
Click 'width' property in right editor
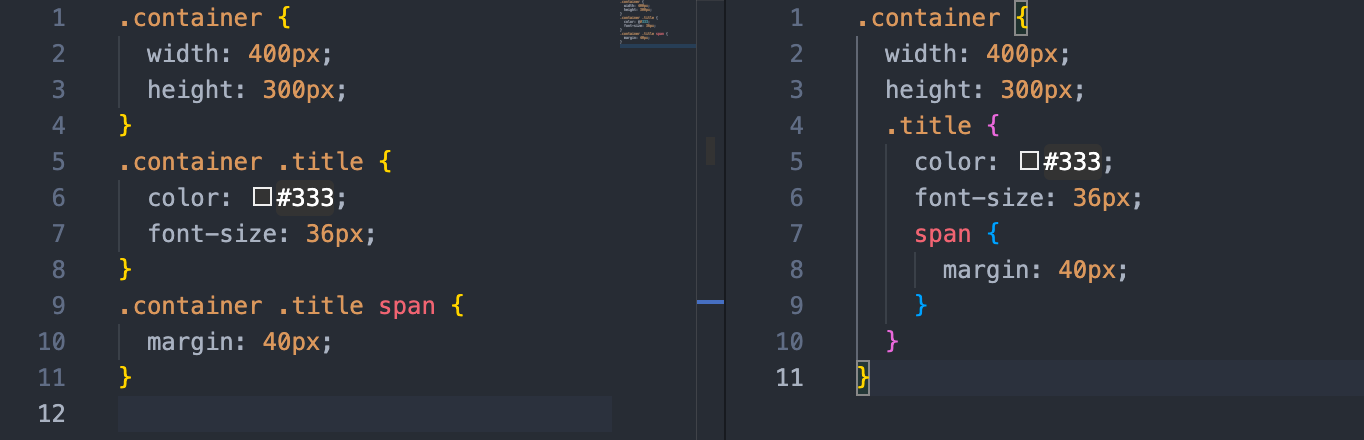click(x=921, y=54)
